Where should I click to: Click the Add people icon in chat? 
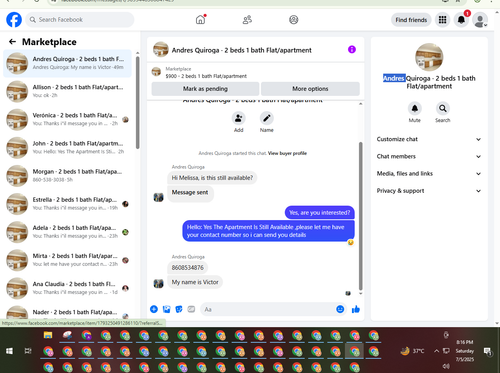pyautogui.click(x=239, y=118)
